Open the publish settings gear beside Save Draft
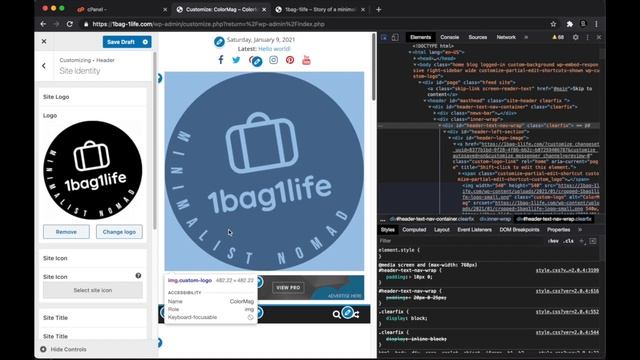This screenshot has width=640, height=360. (145, 42)
